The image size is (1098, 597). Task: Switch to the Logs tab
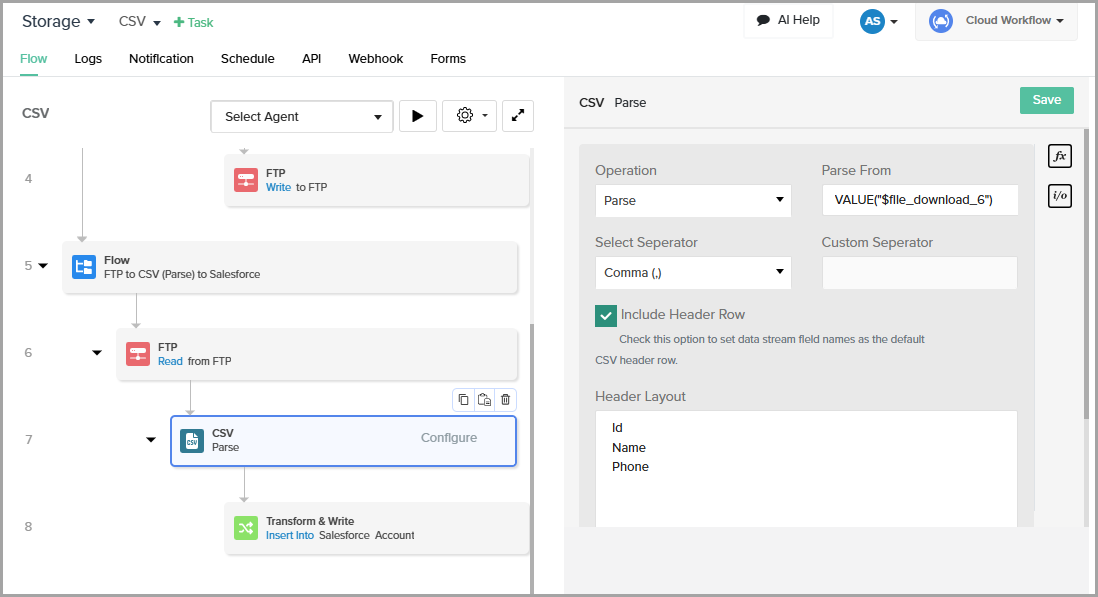pyautogui.click(x=88, y=59)
